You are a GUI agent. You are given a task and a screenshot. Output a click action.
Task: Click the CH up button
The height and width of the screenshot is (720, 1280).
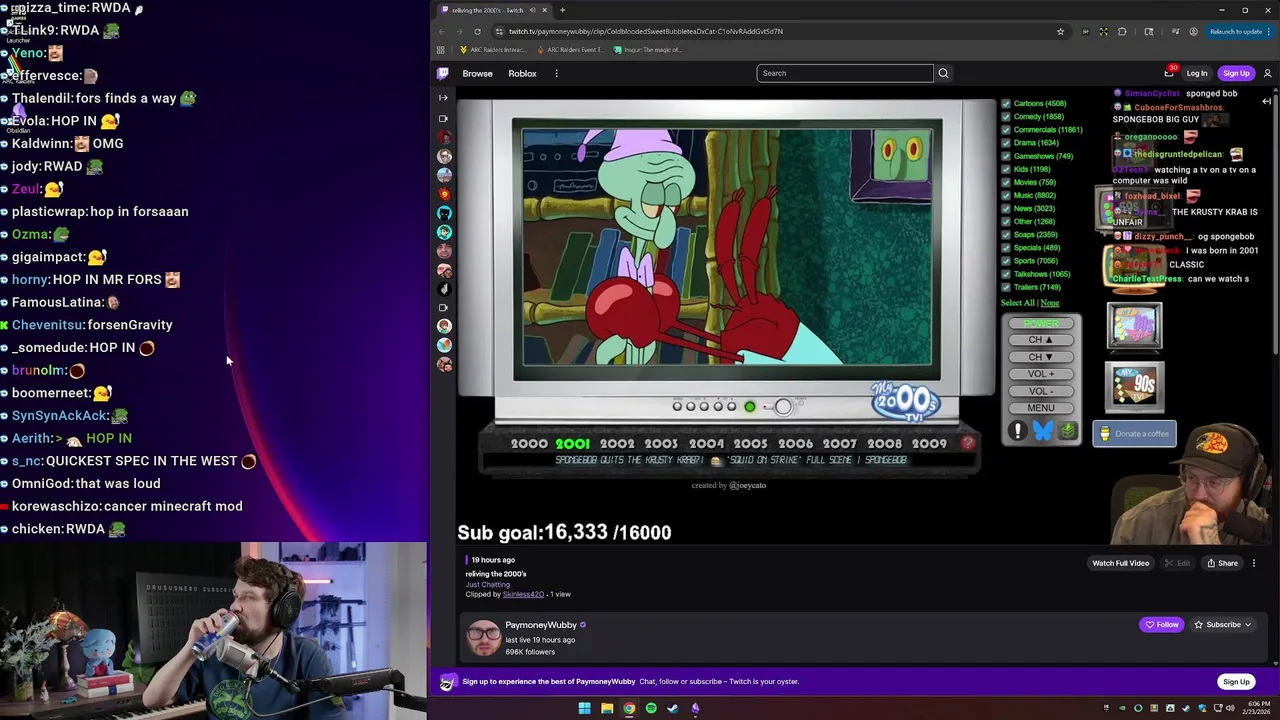(x=1040, y=340)
